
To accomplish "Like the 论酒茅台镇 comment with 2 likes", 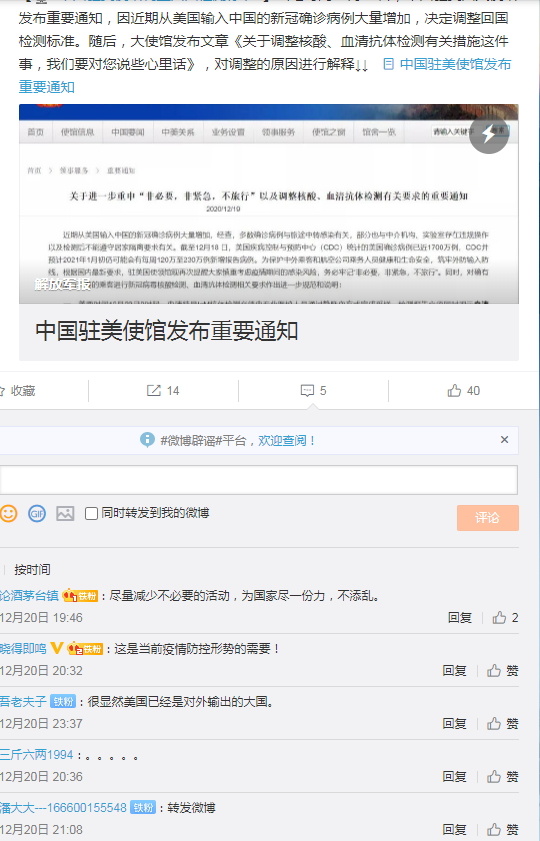I will tap(505, 618).
